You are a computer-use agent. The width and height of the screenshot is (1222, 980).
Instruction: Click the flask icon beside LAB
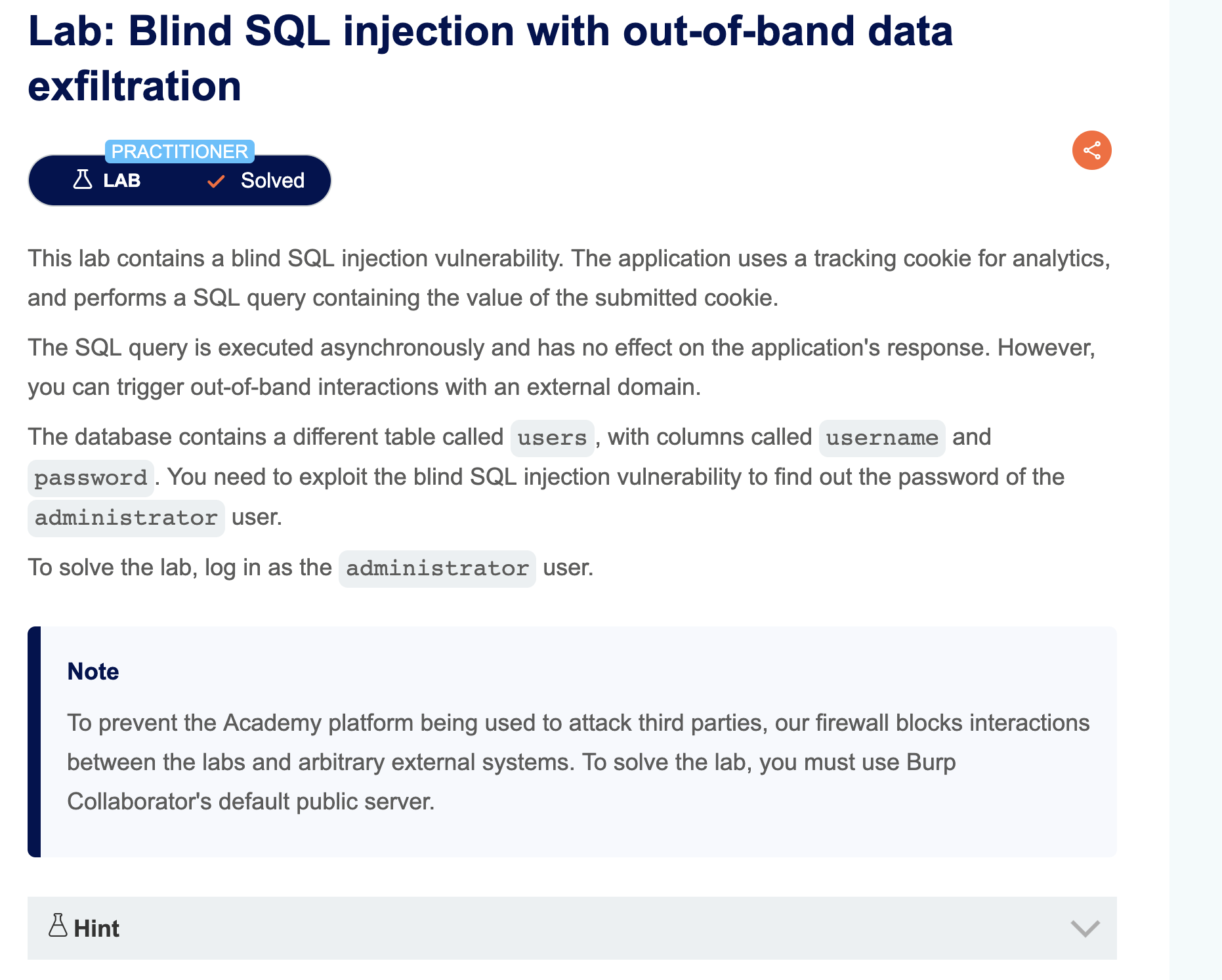[83, 180]
